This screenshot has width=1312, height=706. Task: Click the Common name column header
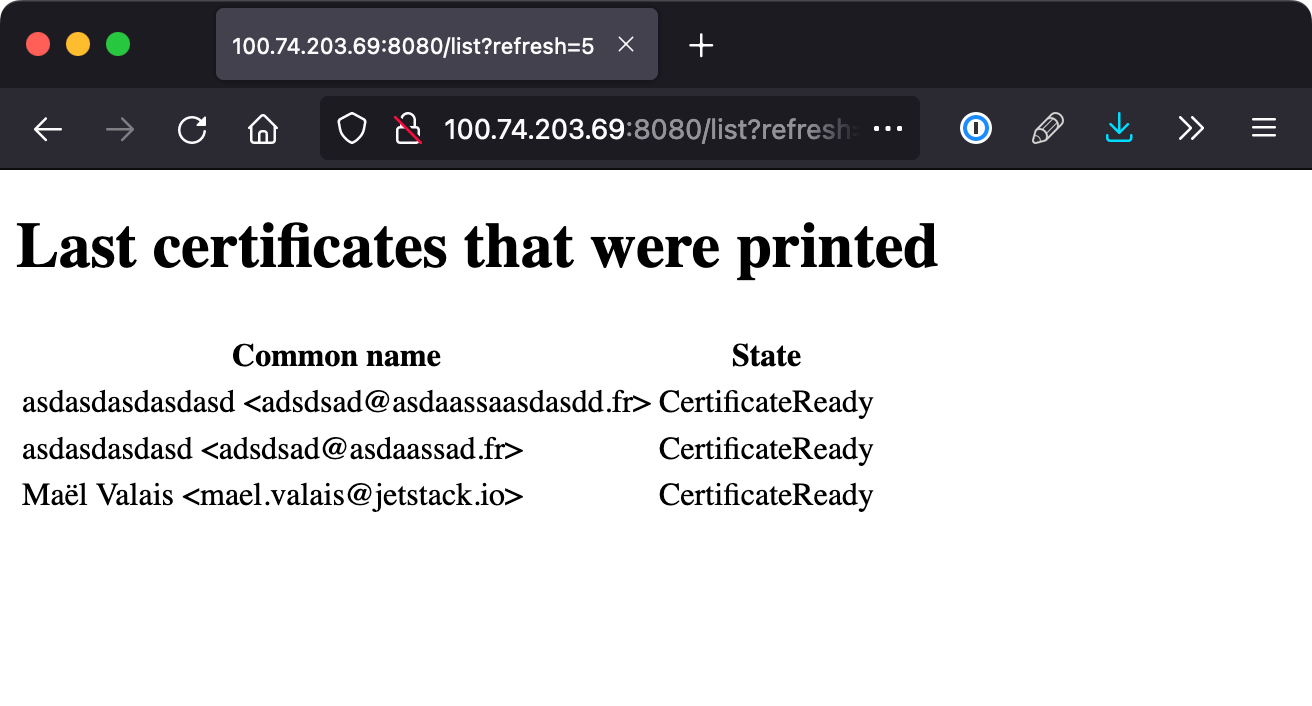point(336,356)
